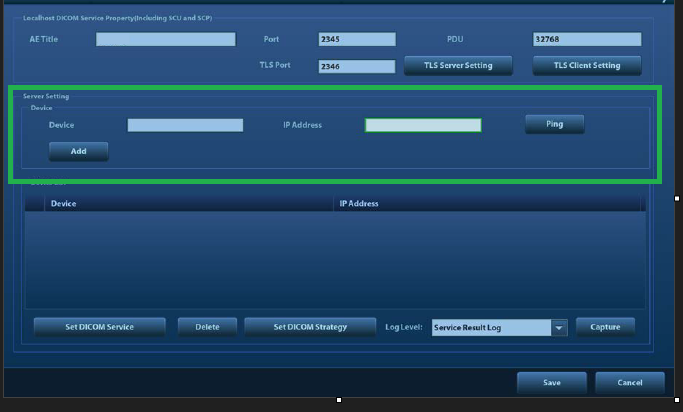Open Set DICOM Strategy
The image size is (683, 412).
pyautogui.click(x=310, y=327)
